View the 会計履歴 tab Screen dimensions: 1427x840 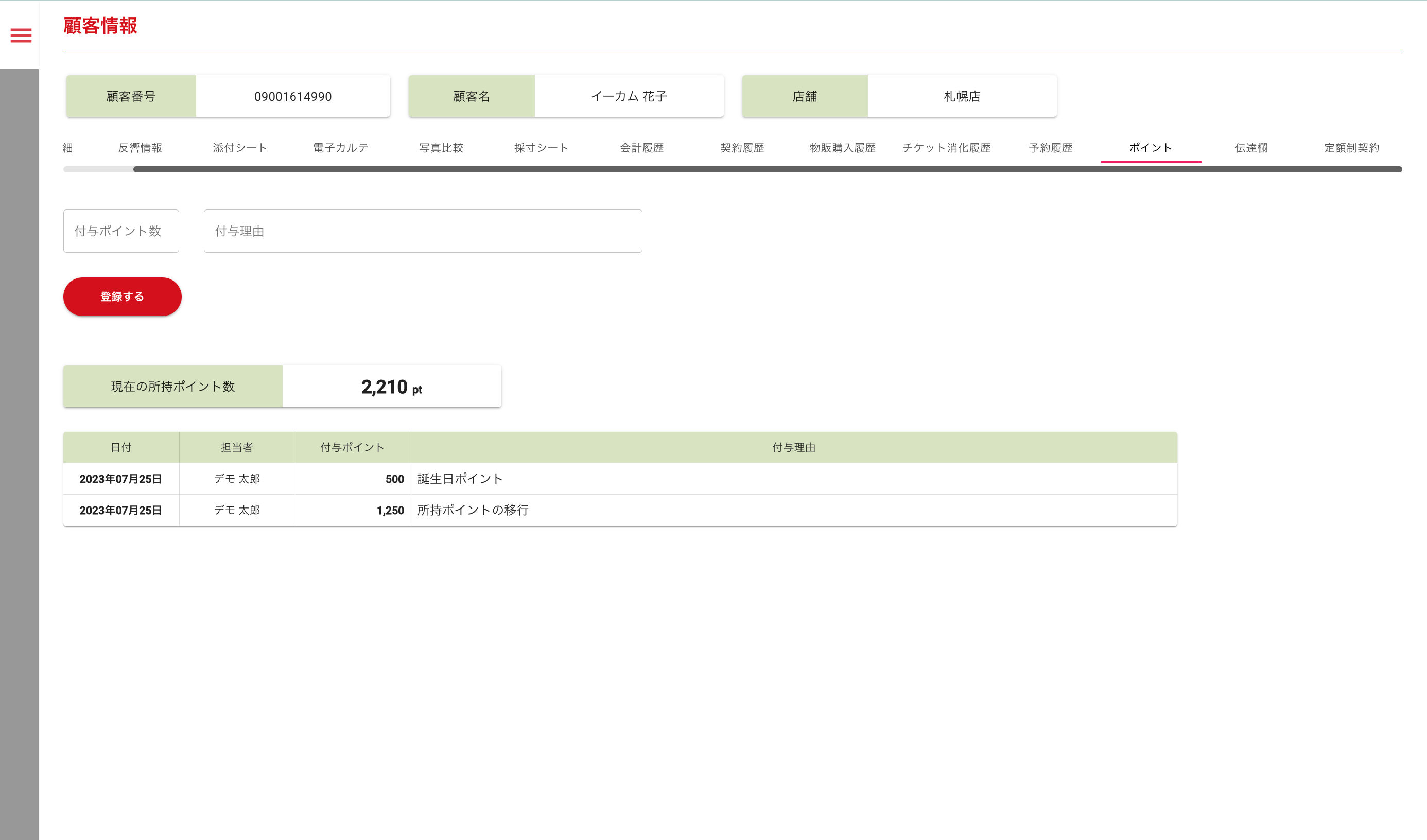point(641,148)
